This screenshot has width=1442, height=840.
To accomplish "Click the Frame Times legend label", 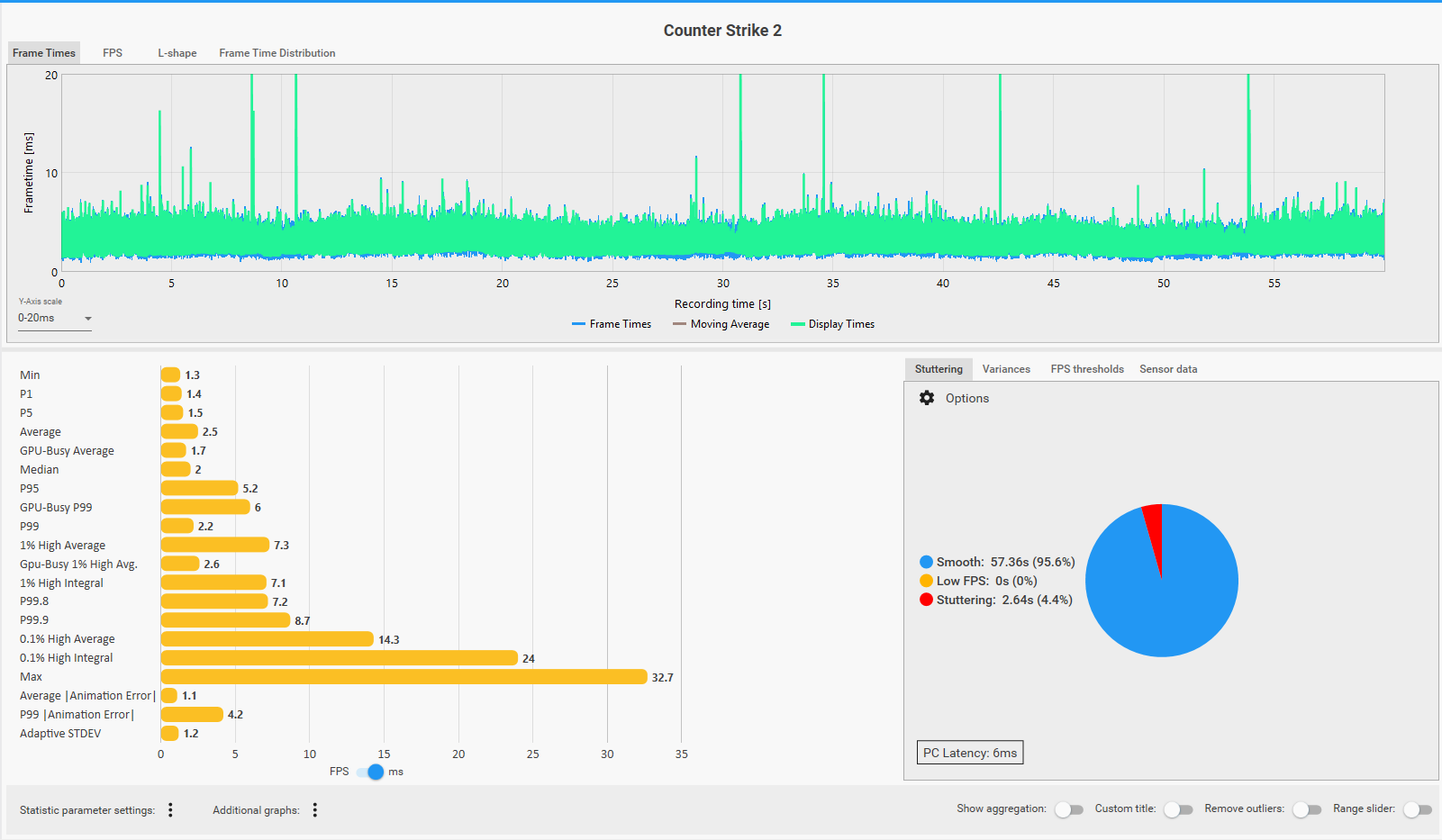I will tap(621, 324).
